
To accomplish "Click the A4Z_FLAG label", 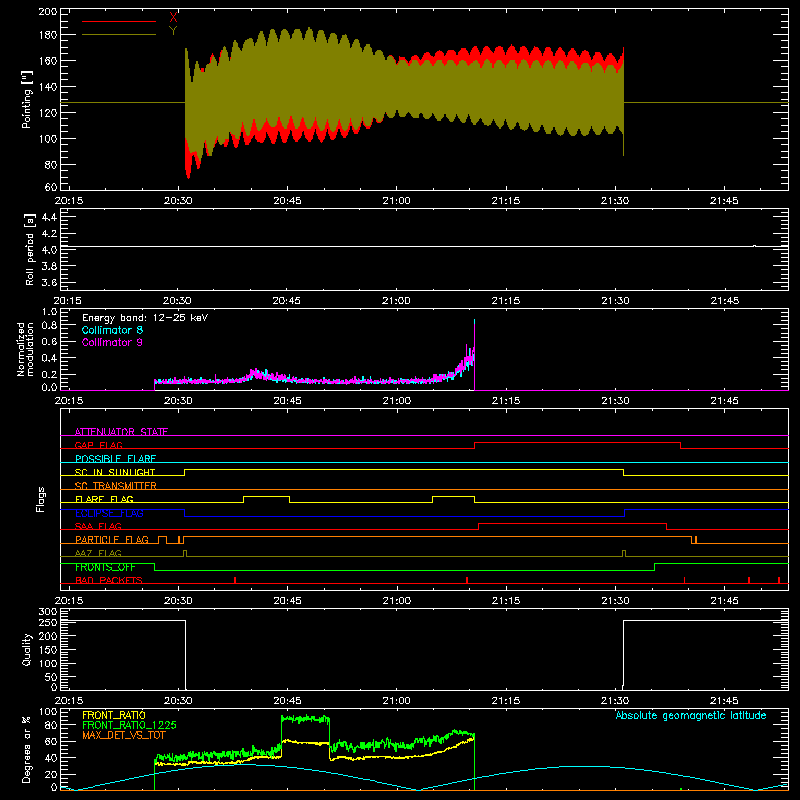I will pyautogui.click(x=98, y=553).
